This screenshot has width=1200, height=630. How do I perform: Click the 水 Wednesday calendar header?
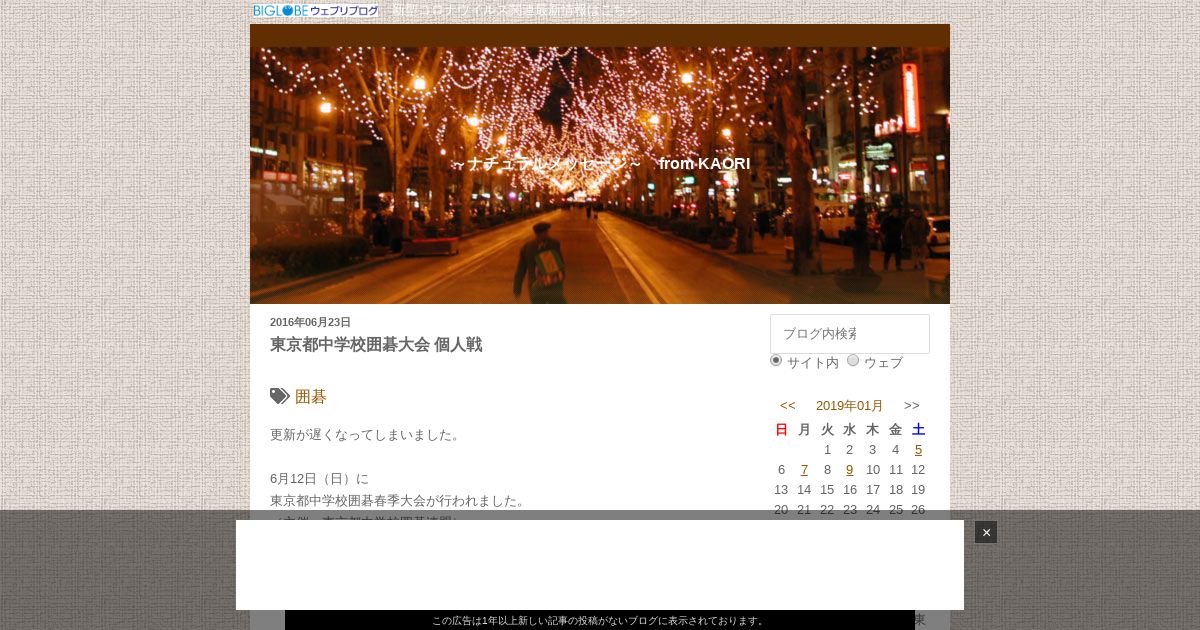click(x=850, y=429)
